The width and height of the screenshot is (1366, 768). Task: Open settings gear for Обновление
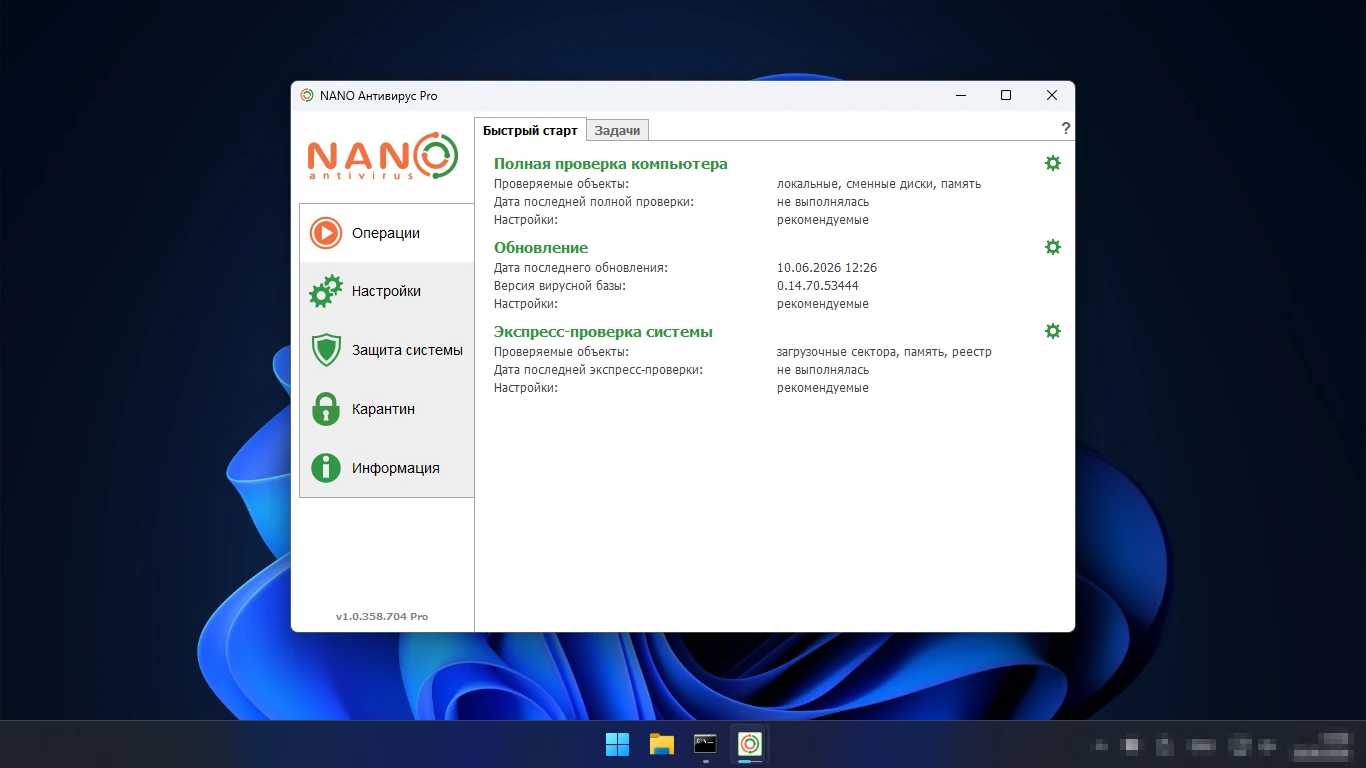coord(1052,247)
